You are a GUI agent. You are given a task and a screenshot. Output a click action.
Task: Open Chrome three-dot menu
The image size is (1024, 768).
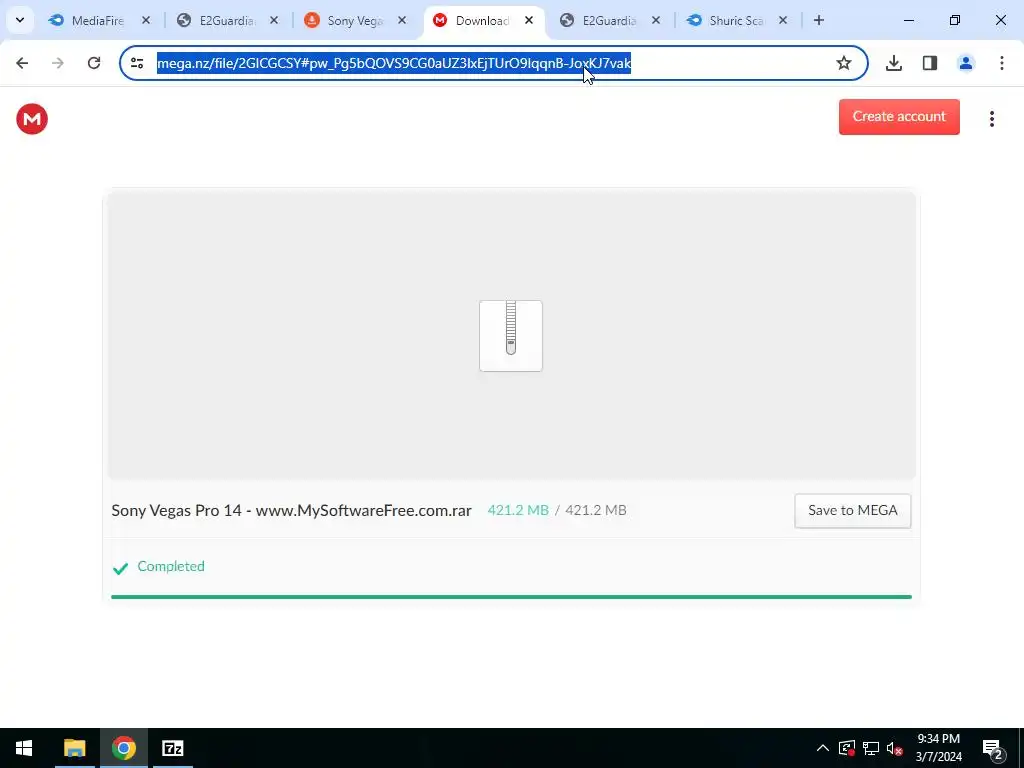coord(1002,63)
